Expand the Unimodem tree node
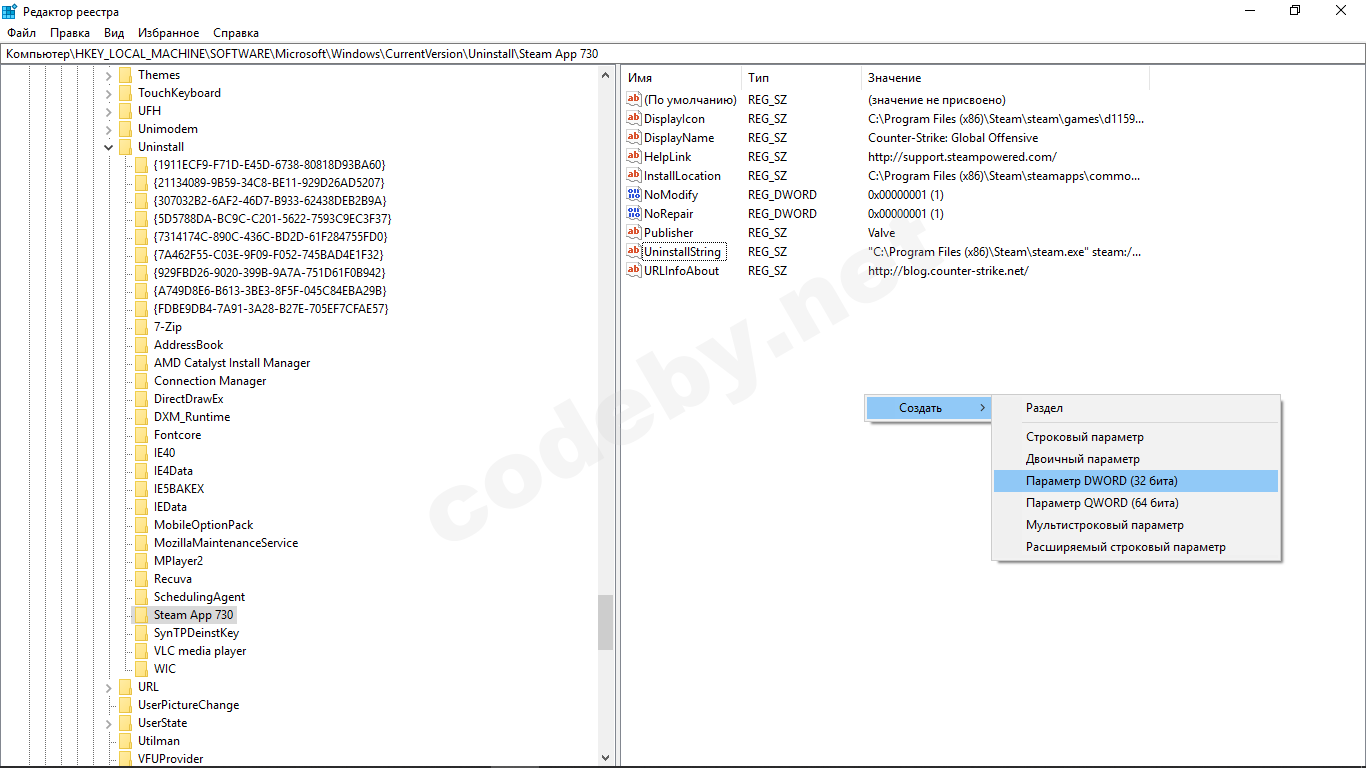The width and height of the screenshot is (1366, 768). 109,129
